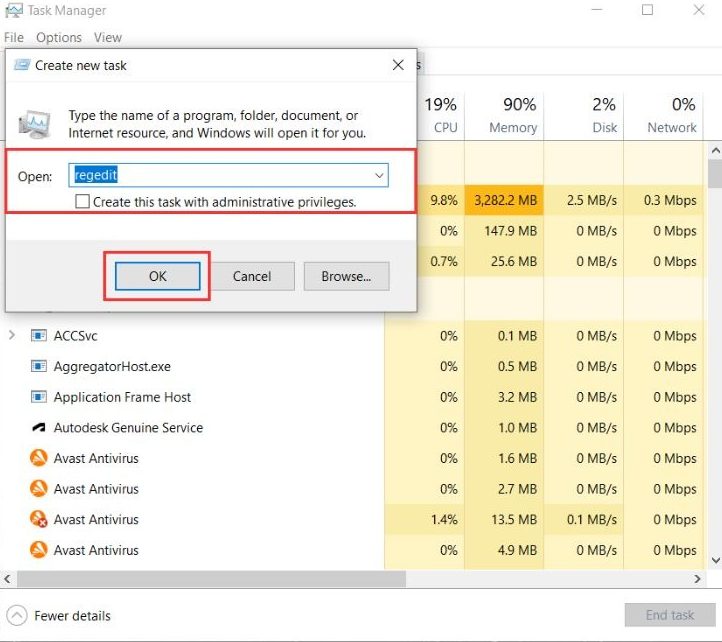The image size is (722, 642).
Task: Click the Avast Antivirus icon with 4.9 MB memory
Action: (39, 550)
